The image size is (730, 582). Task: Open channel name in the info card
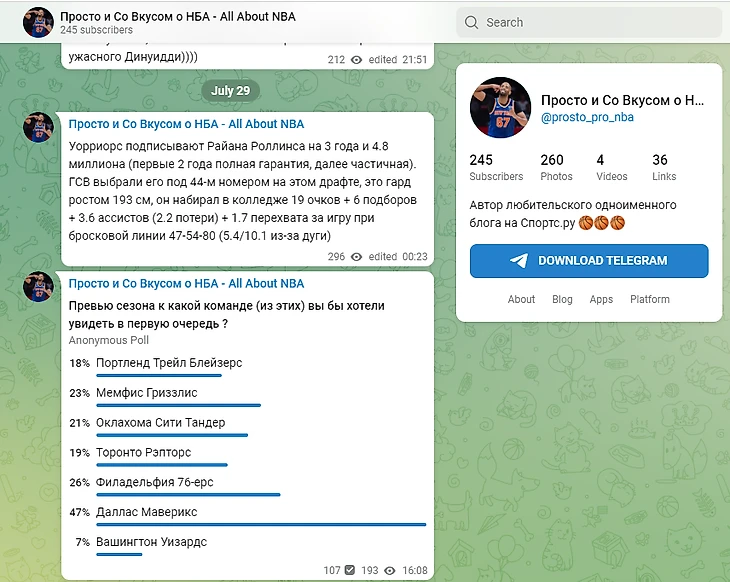(x=622, y=100)
